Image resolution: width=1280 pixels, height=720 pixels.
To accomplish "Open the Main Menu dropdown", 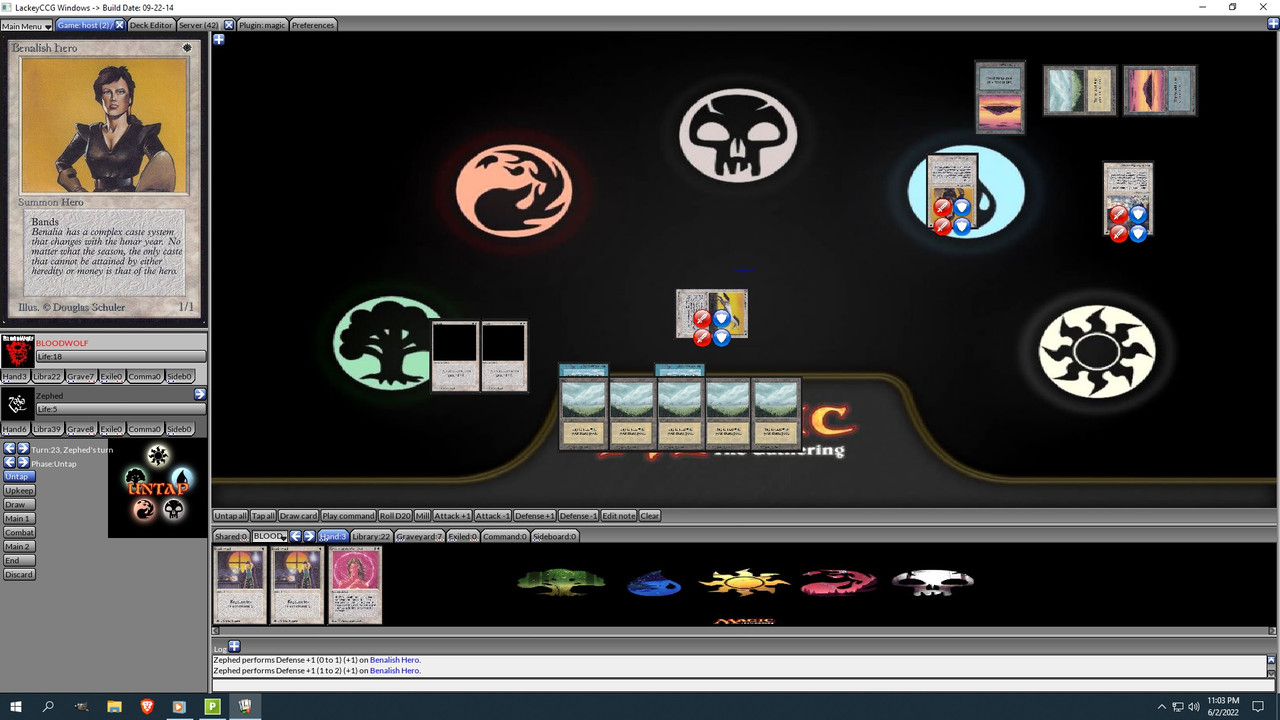I will [x=27, y=25].
